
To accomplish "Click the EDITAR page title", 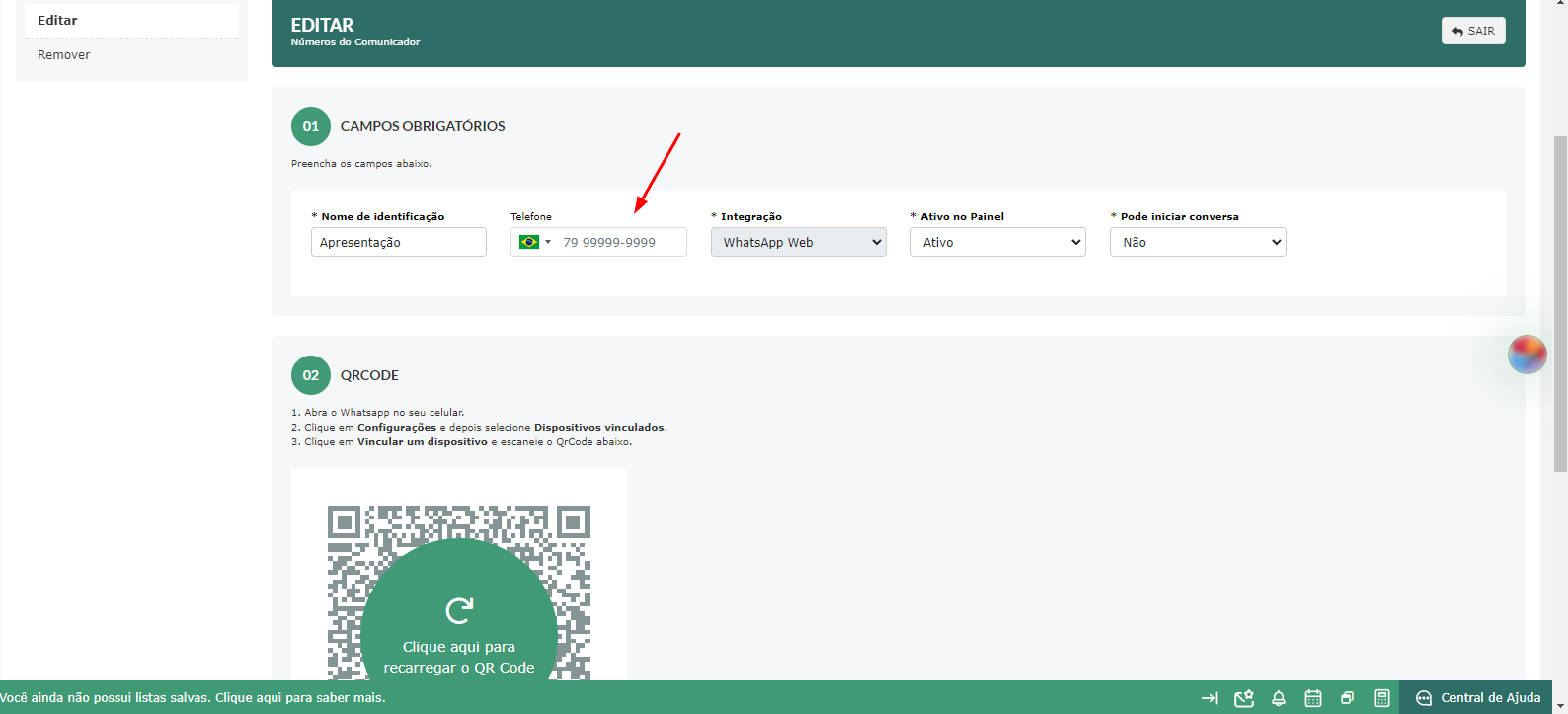I will (322, 25).
